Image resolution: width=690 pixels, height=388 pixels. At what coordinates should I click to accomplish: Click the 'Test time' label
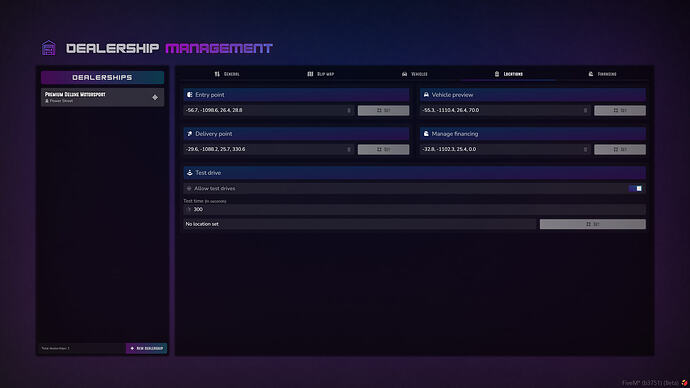205,201
